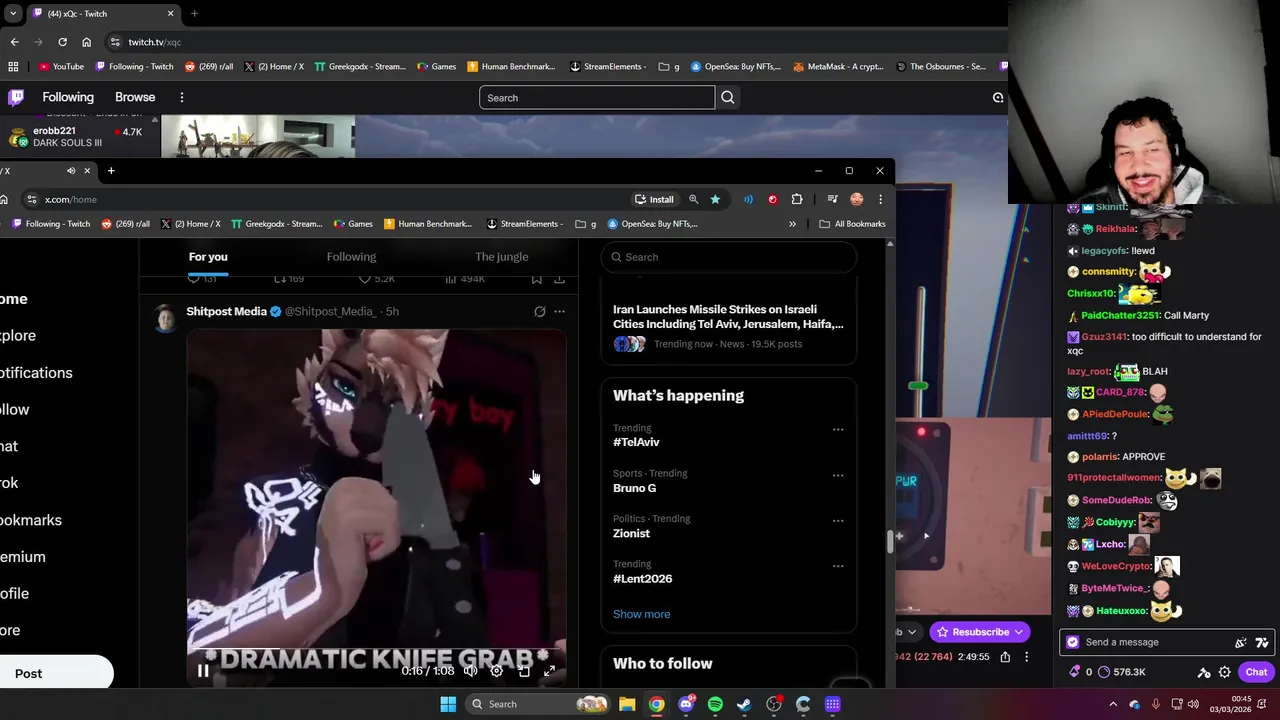Toggle the bookmark star for x.com
Screen dimensions: 1280x720
pyautogui.click(x=715, y=199)
